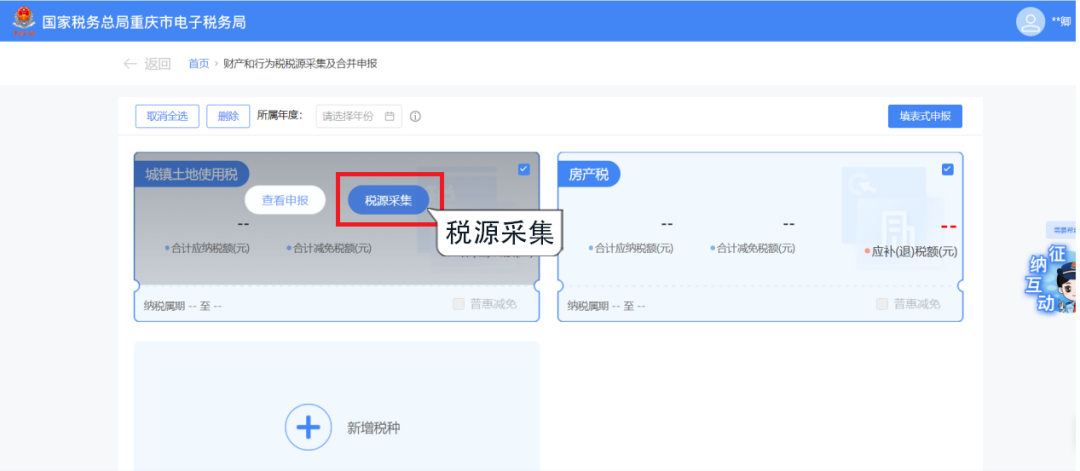
Task: Click the info icon beside year picker
Action: pyautogui.click(x=415, y=116)
